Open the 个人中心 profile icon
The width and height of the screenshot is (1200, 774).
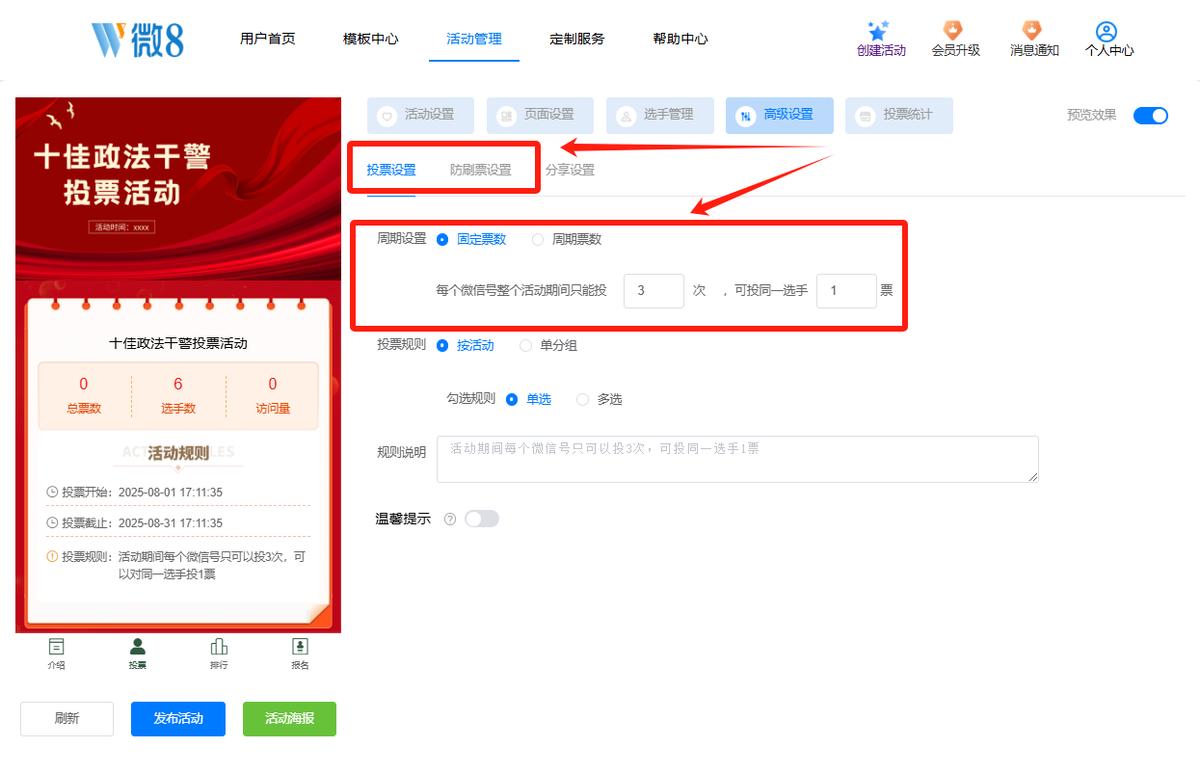[1106, 32]
